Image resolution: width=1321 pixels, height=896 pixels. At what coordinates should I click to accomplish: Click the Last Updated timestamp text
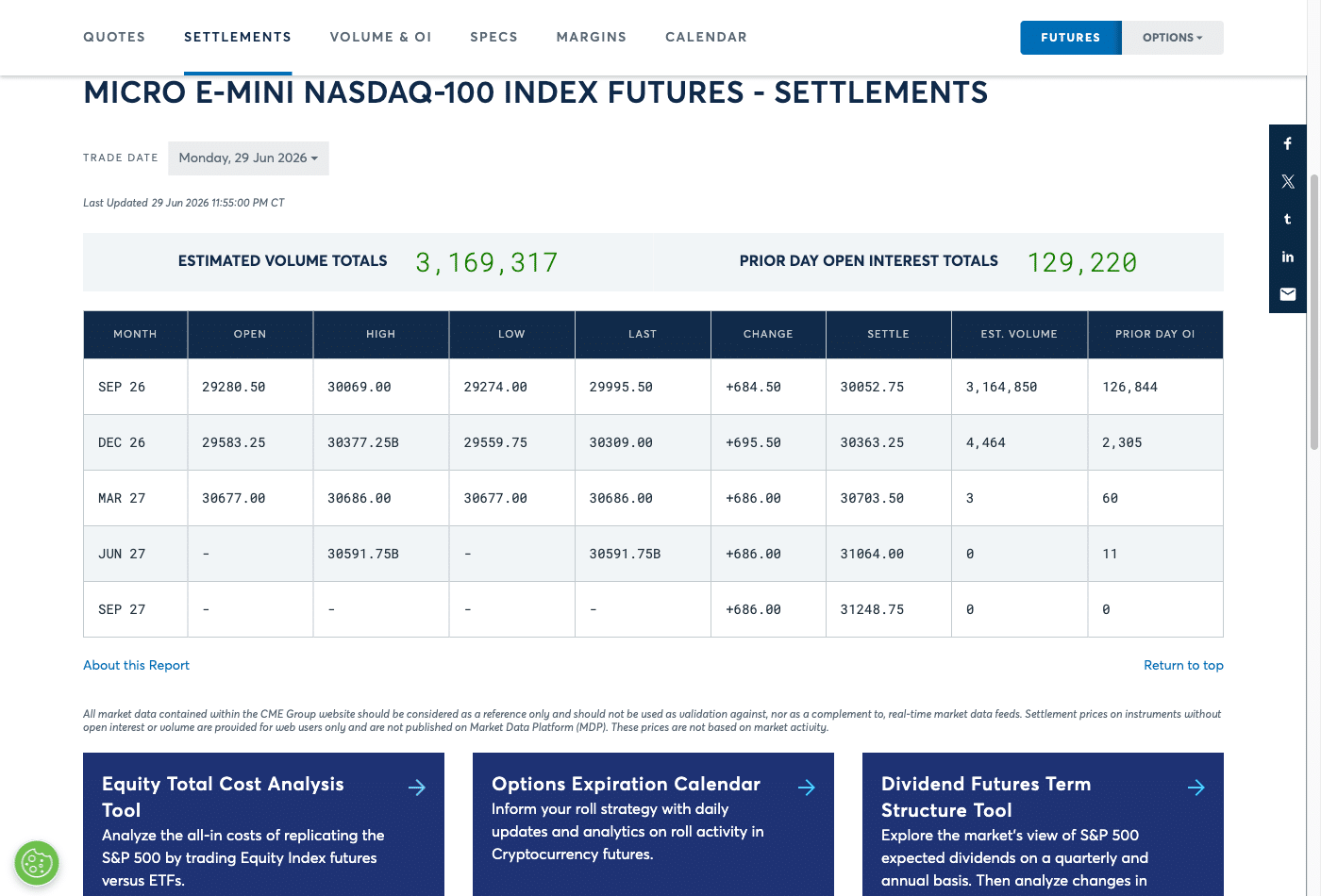click(x=184, y=203)
